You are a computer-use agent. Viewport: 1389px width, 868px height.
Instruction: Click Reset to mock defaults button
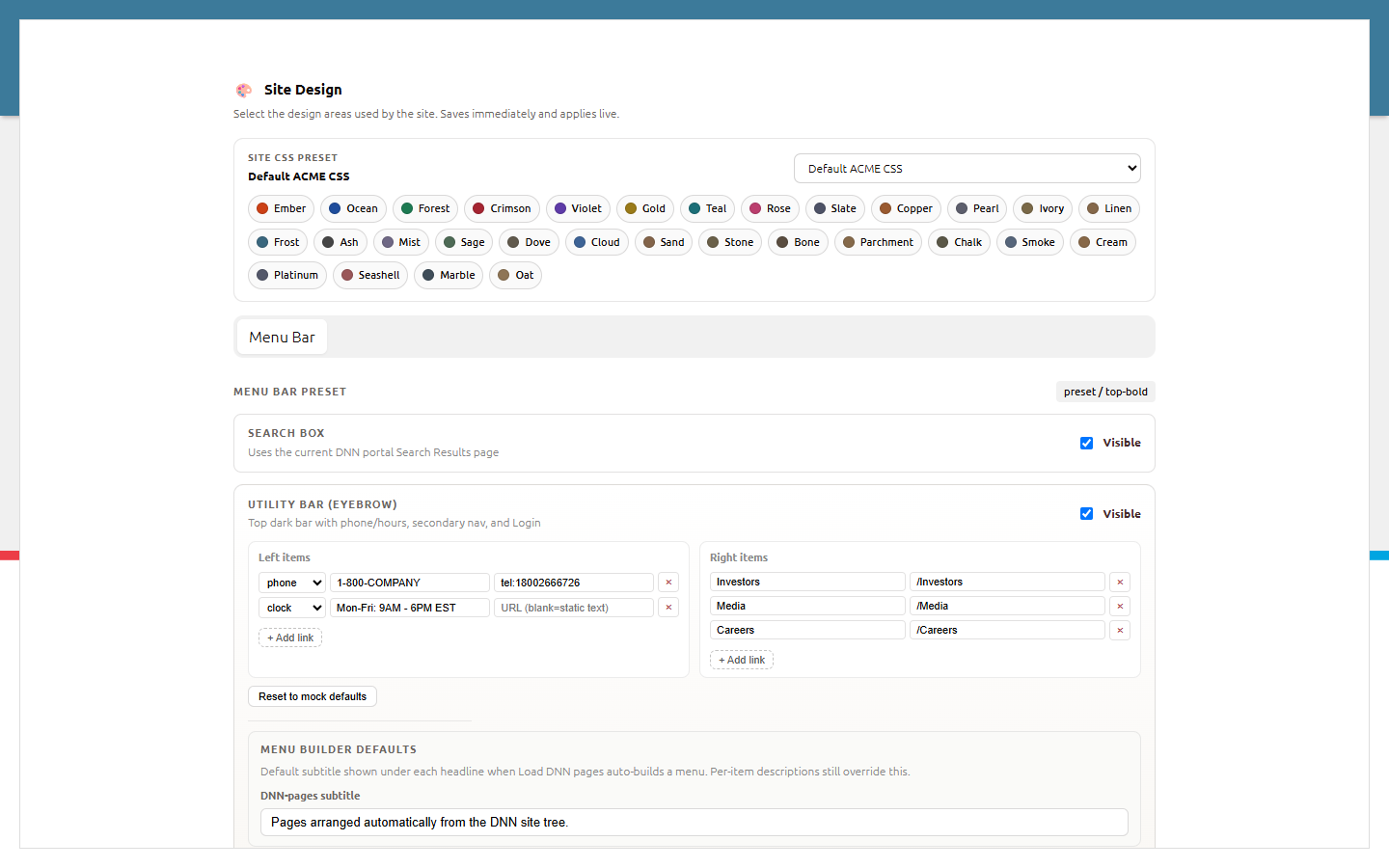pos(313,696)
